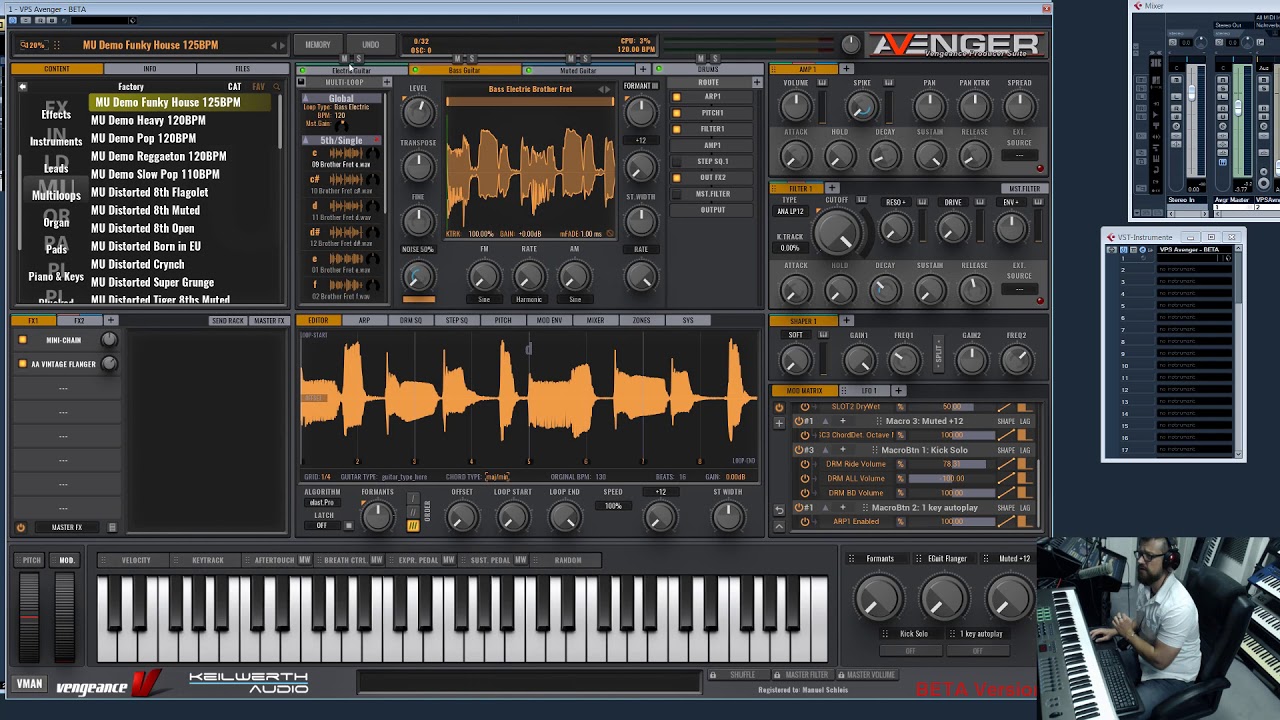
Task: Toggle the MST.FILTER route enable
Action: 676,194
